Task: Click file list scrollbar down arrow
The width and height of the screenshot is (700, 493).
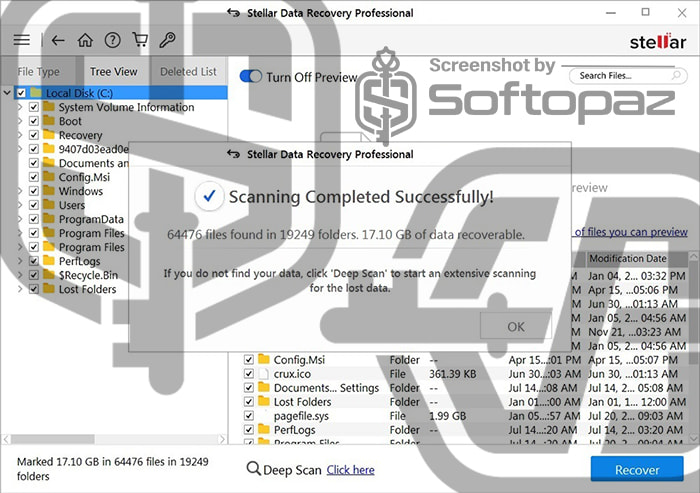Action: pyautogui.click(x=693, y=437)
